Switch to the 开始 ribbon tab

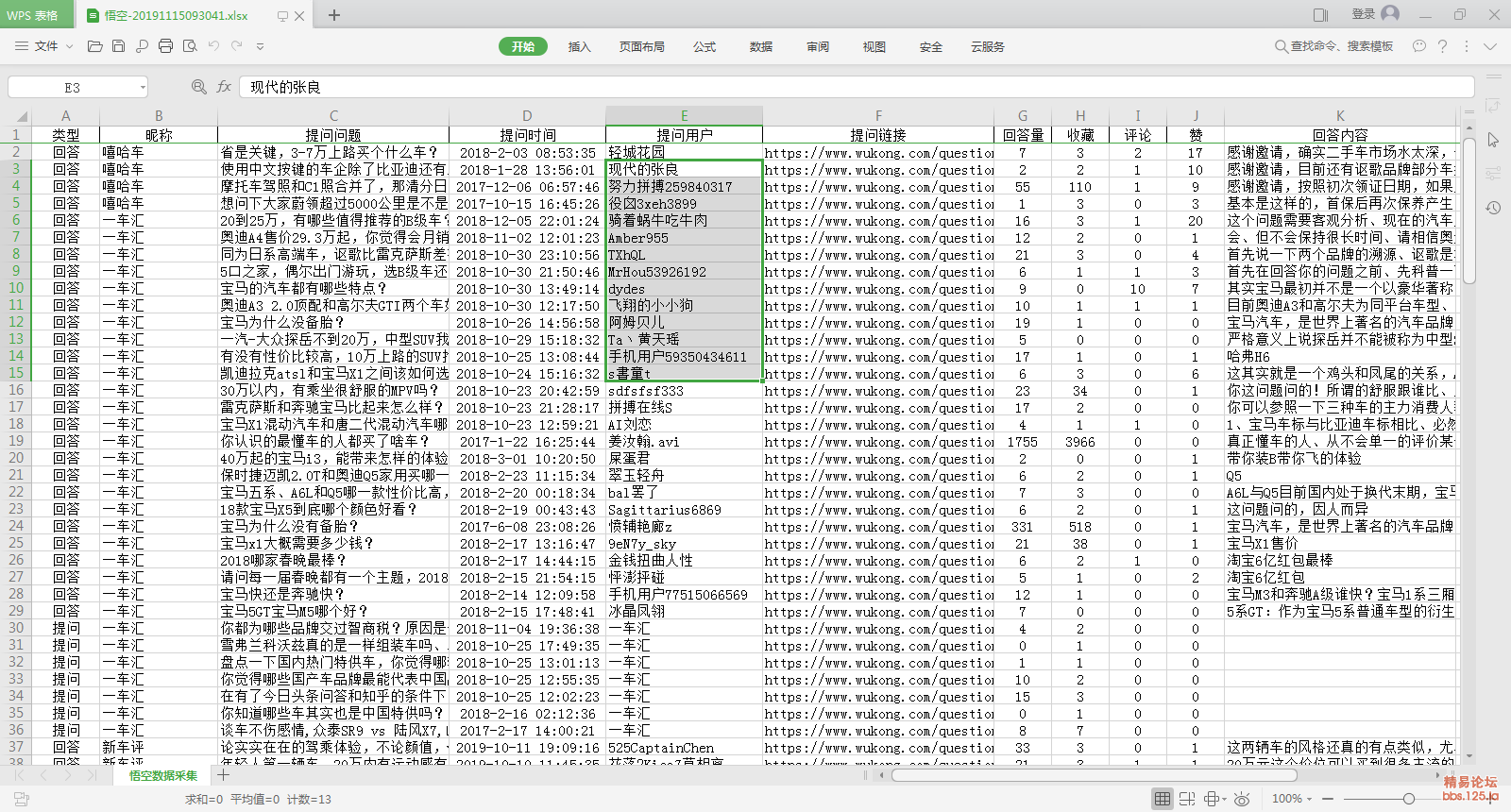(523, 46)
